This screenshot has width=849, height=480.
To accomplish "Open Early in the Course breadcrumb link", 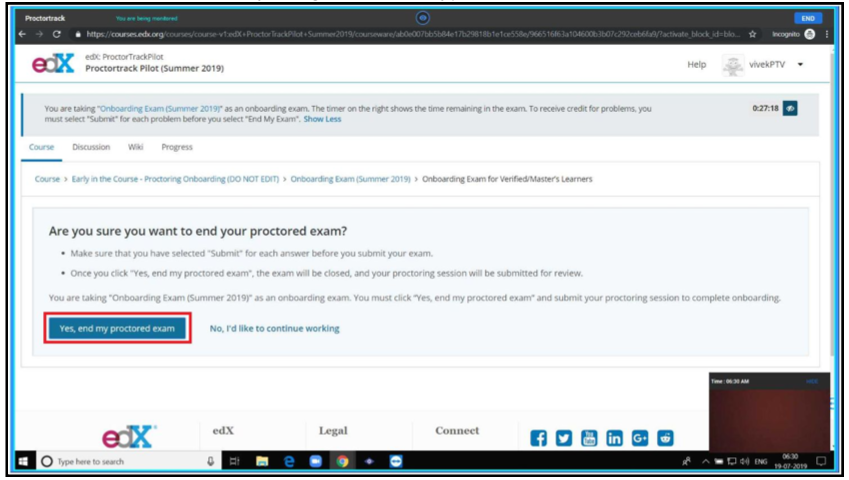I will (x=175, y=179).
